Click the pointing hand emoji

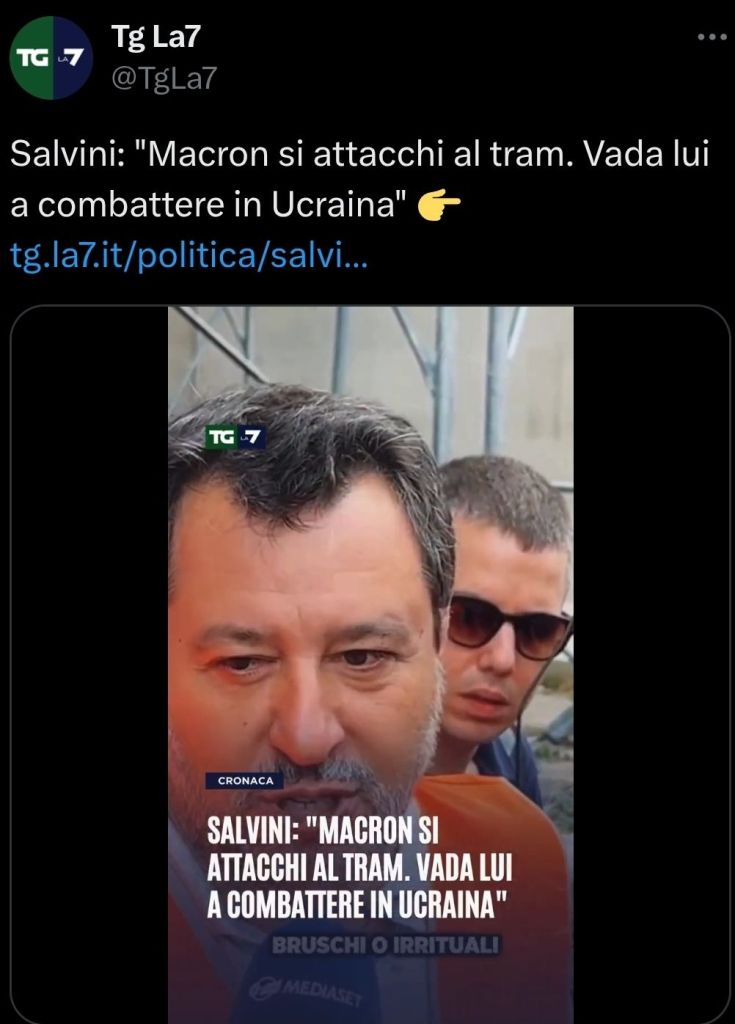(x=439, y=205)
